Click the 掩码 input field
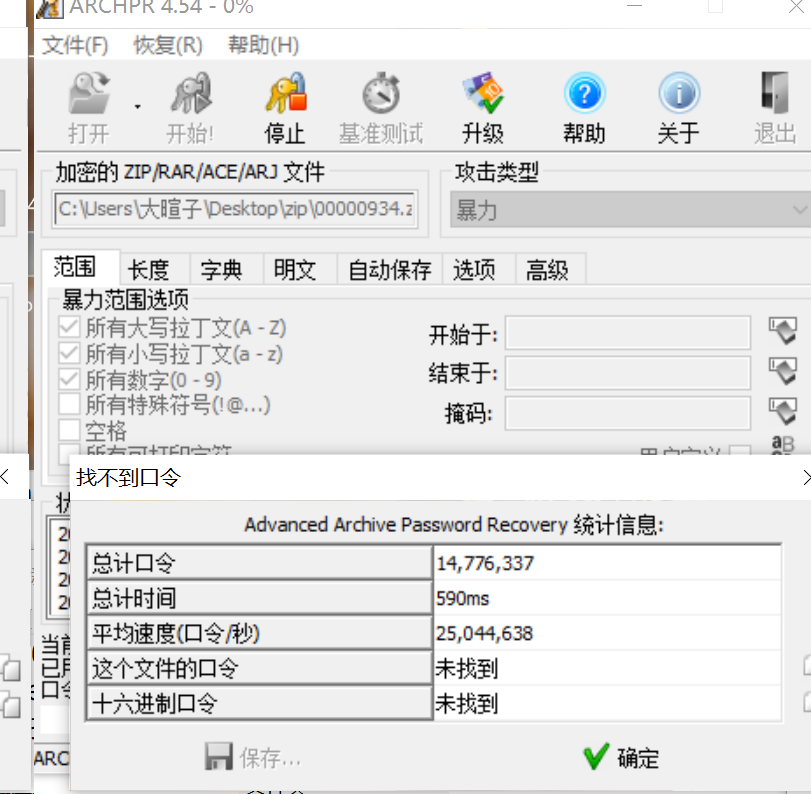Image resolution: width=811 pixels, height=794 pixels. (x=628, y=413)
